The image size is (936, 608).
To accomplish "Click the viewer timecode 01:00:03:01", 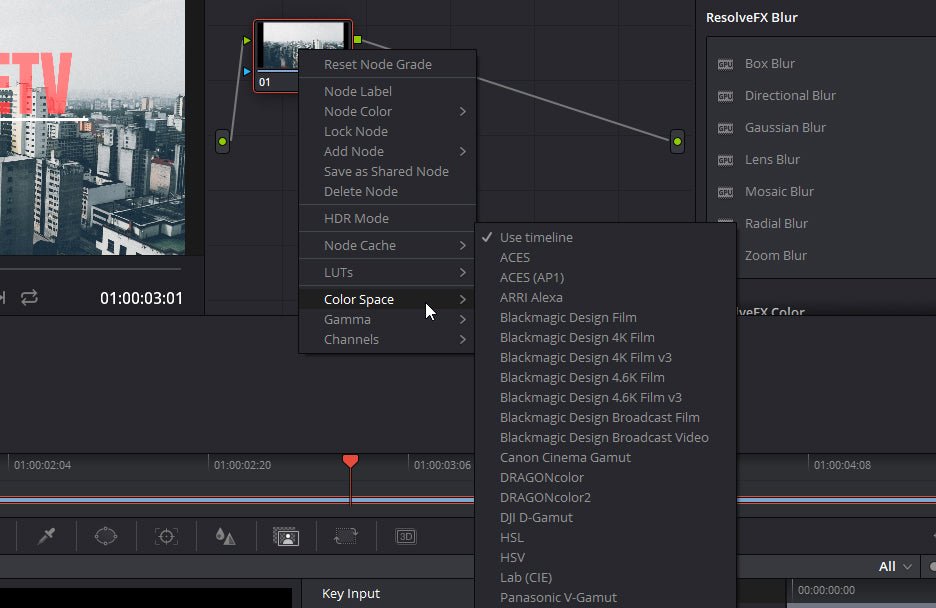I will [x=141, y=298].
